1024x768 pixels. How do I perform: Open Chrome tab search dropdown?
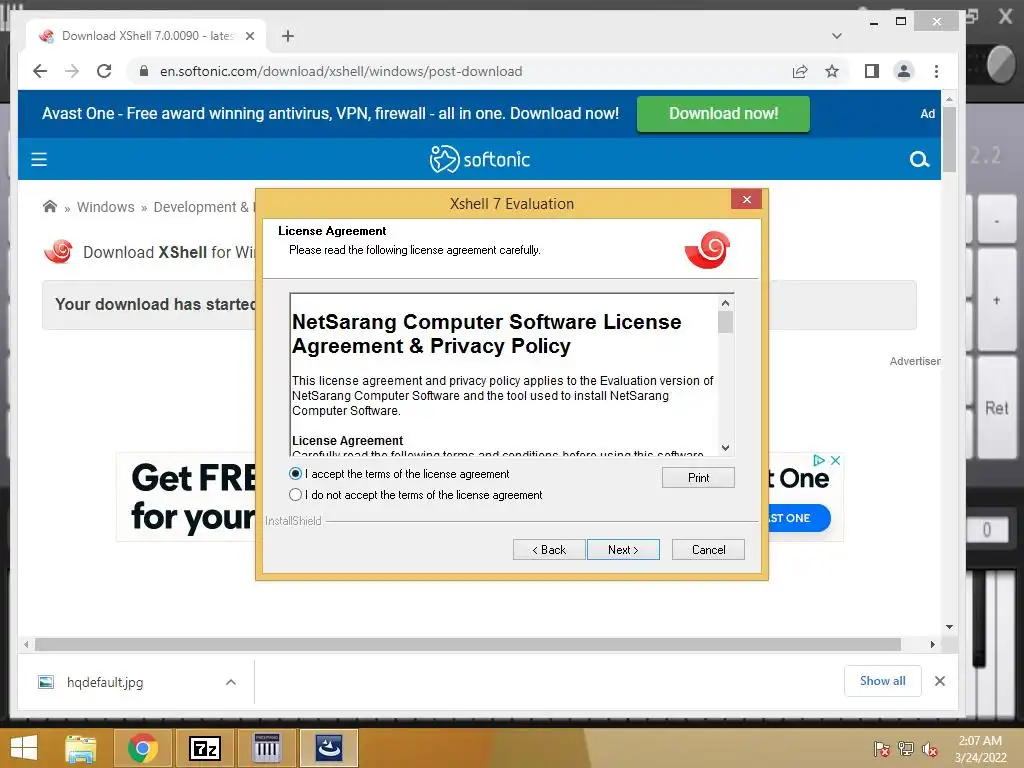click(837, 36)
